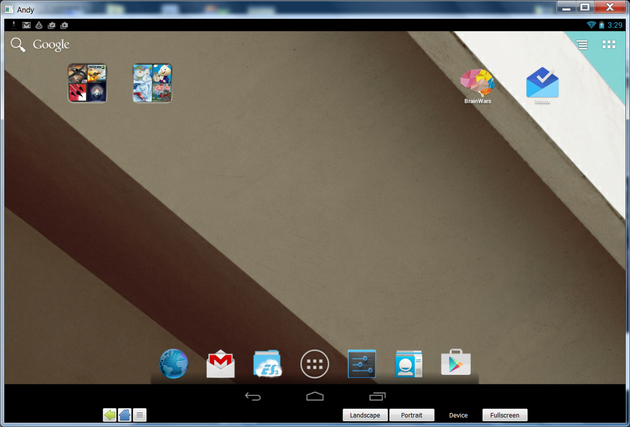Open the BrainWars app

point(477,83)
